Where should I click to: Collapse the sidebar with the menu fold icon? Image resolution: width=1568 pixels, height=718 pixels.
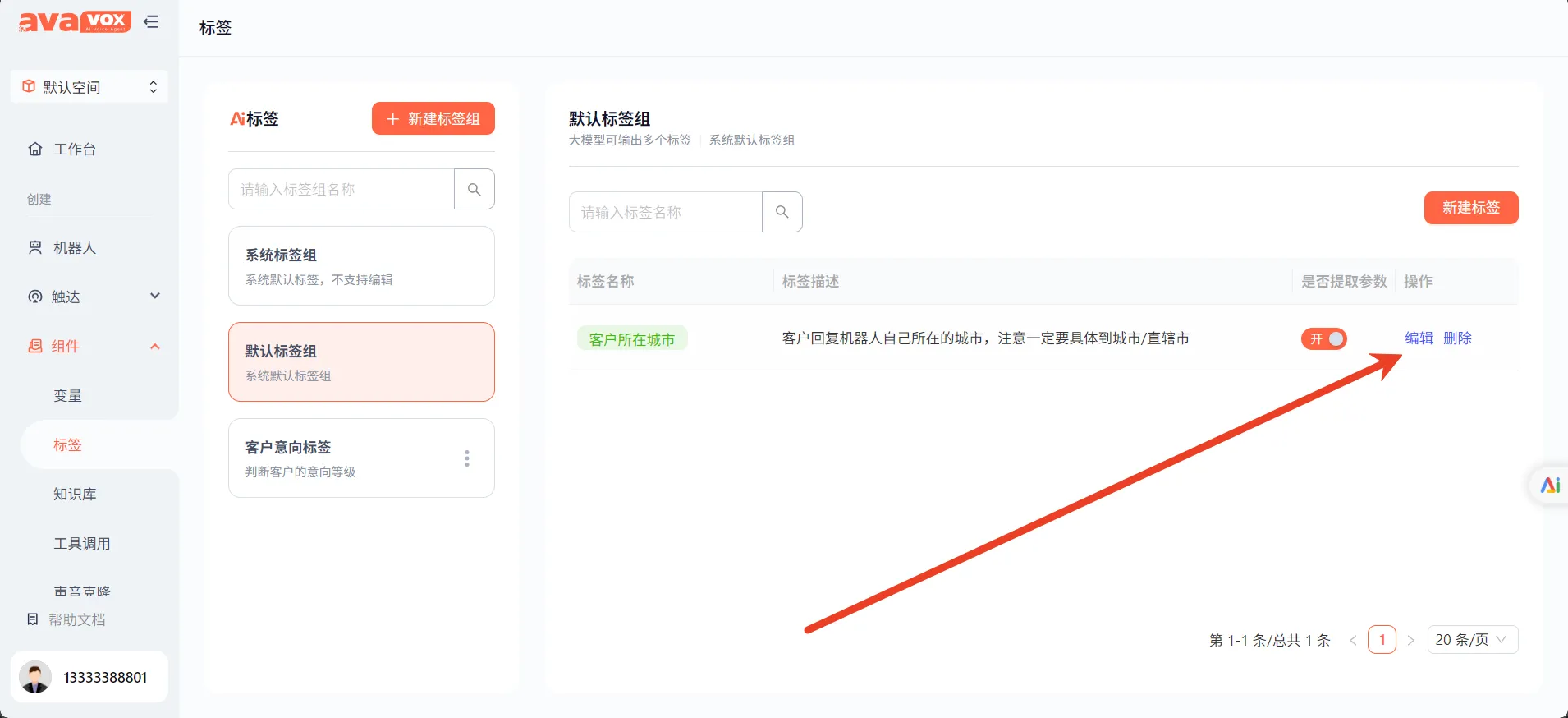pyautogui.click(x=151, y=22)
